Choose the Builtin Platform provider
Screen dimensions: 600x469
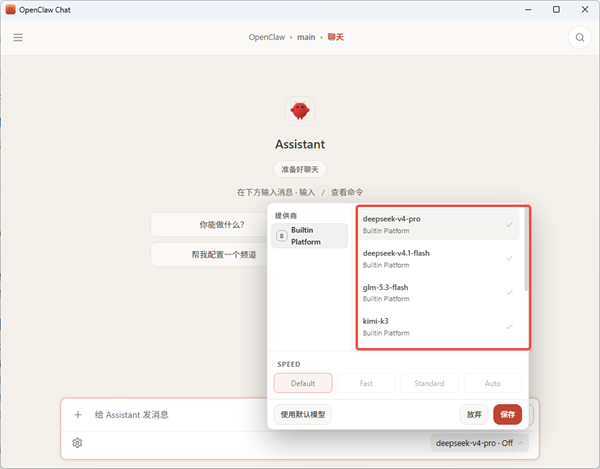pyautogui.click(x=310, y=236)
